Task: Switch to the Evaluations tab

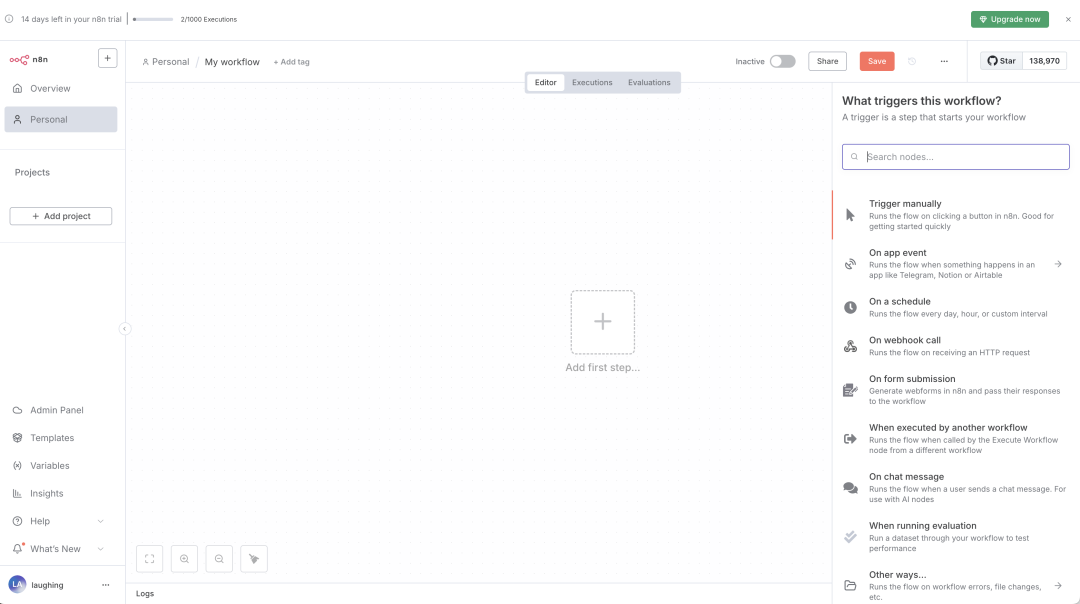Action: [649, 83]
